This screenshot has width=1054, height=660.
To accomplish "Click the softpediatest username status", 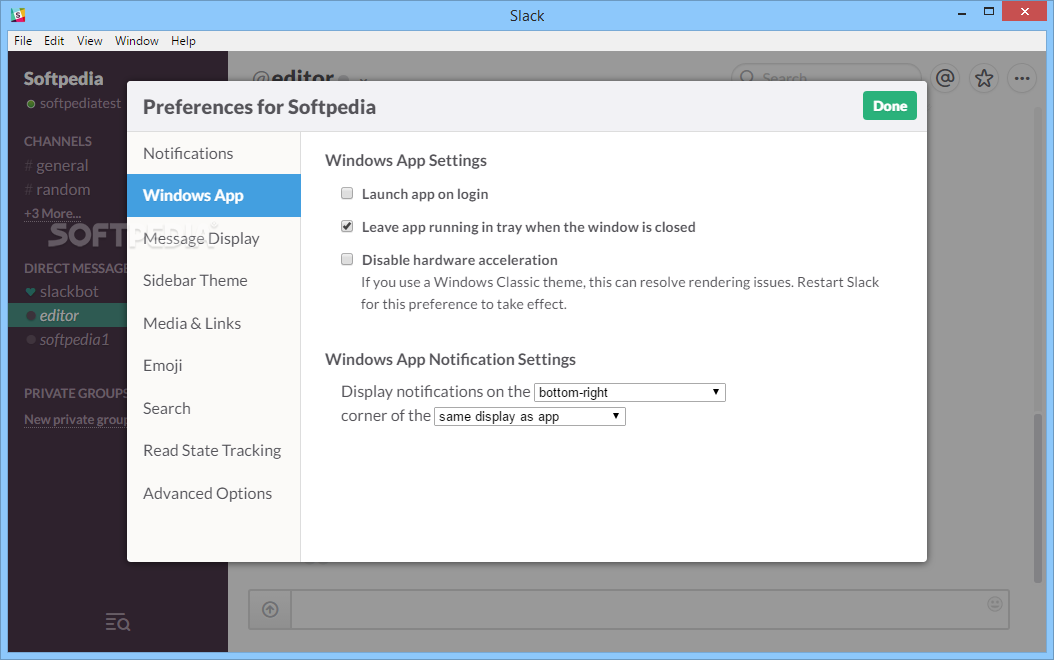I will tap(74, 104).
